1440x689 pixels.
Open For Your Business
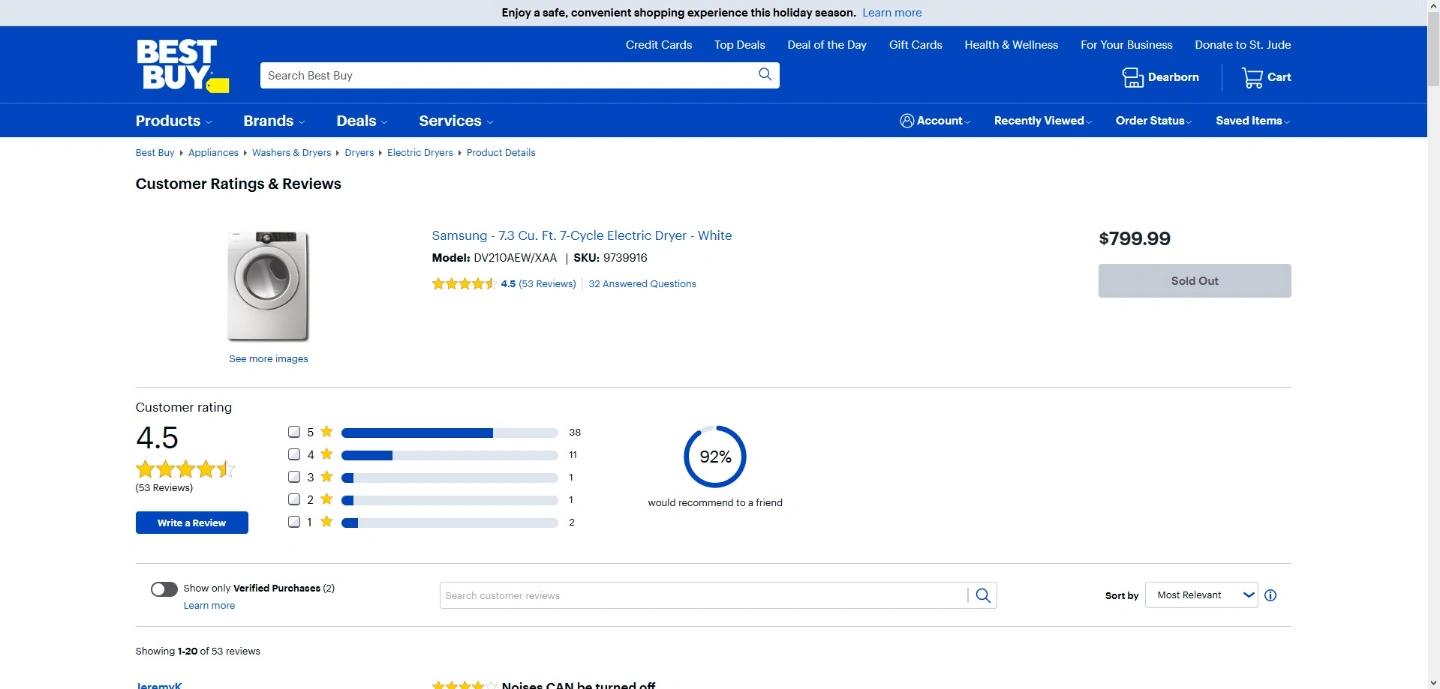click(x=1126, y=45)
